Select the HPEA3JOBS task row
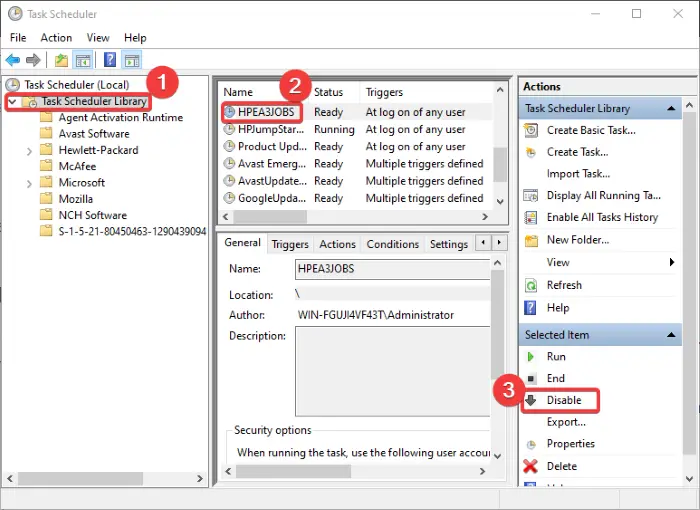 pos(357,112)
